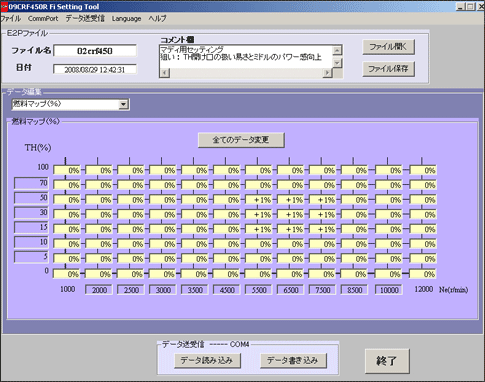
Task: Select the ファイル名 field showing 02crf450
Action: click(95, 51)
